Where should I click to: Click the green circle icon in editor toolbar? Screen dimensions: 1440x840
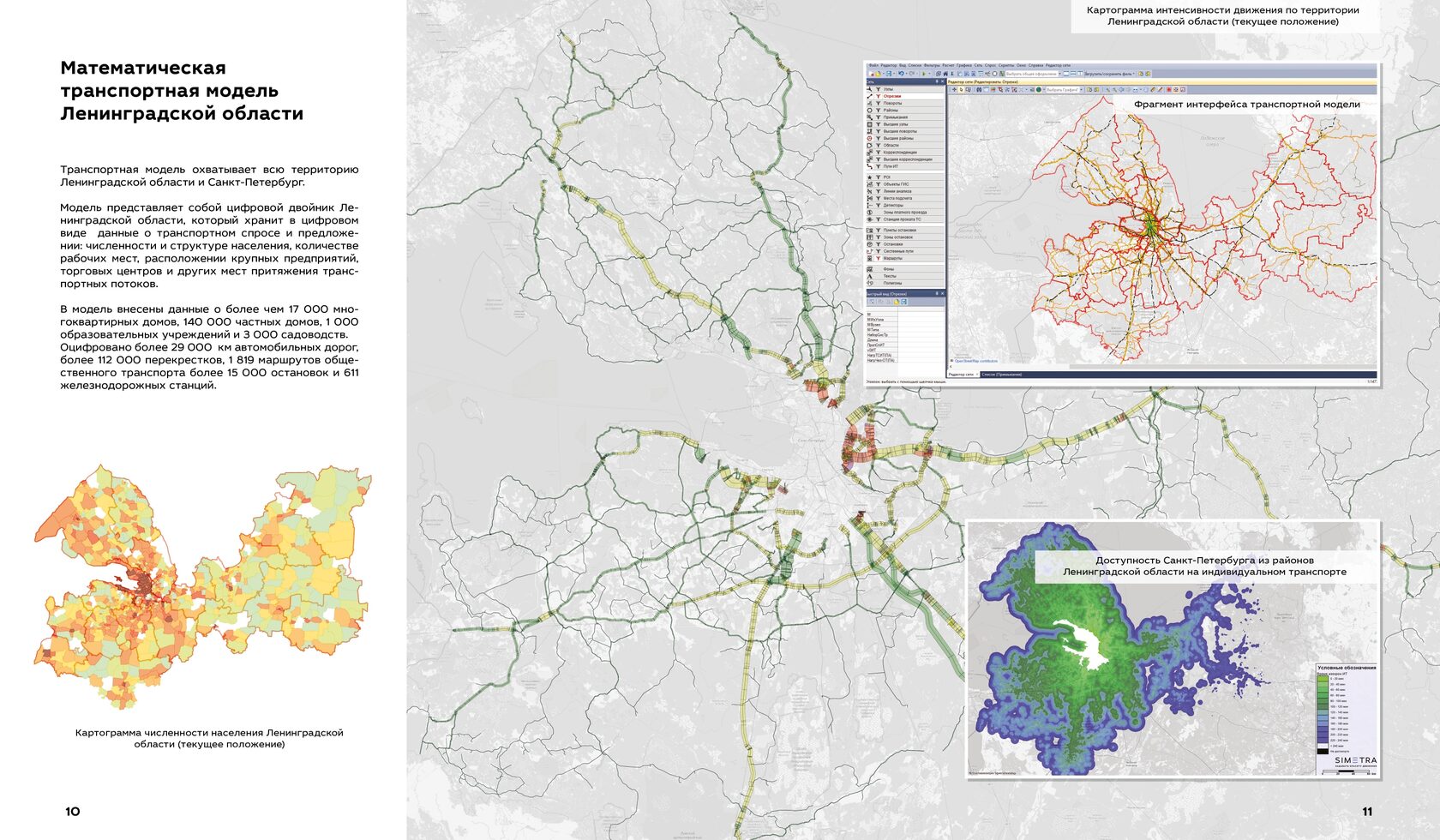click(x=1039, y=89)
